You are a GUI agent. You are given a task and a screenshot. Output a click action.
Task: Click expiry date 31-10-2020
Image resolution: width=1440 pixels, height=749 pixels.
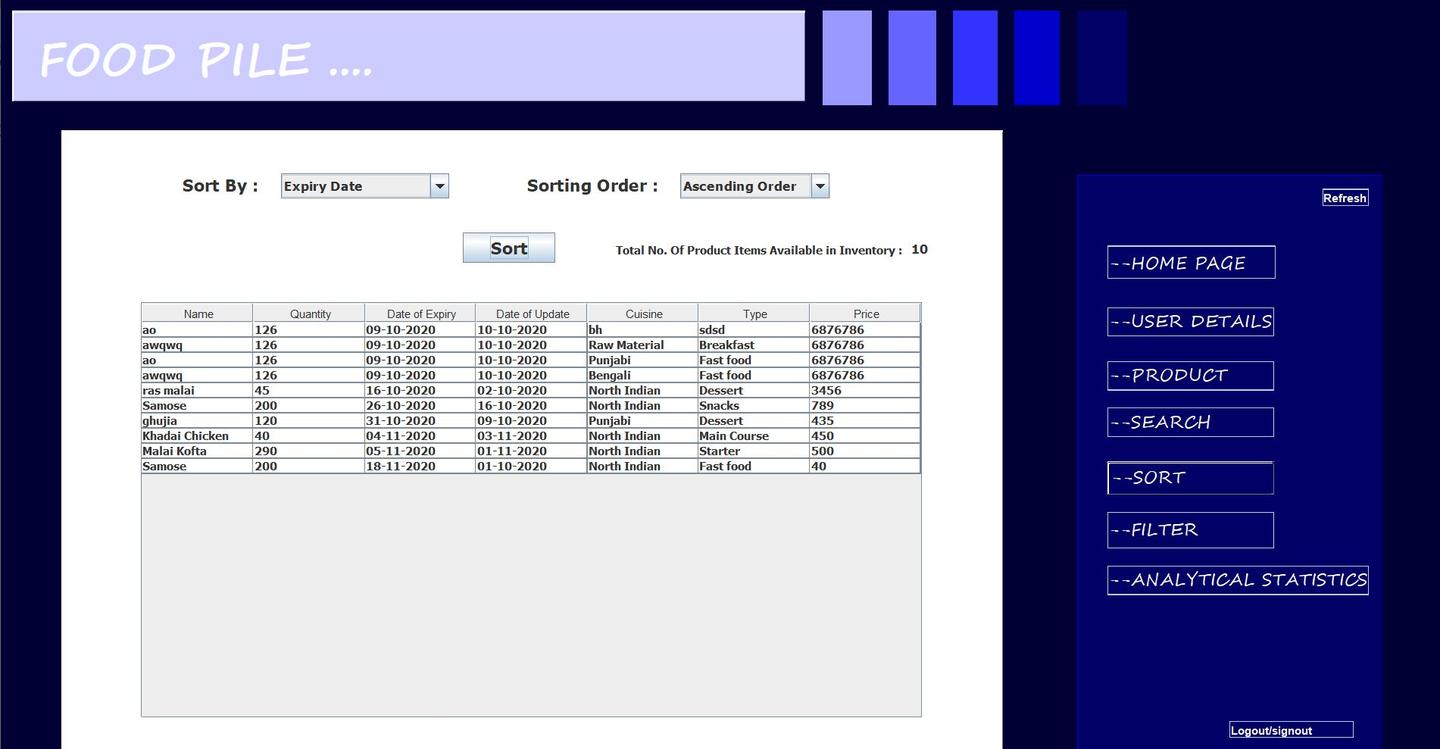(420, 420)
